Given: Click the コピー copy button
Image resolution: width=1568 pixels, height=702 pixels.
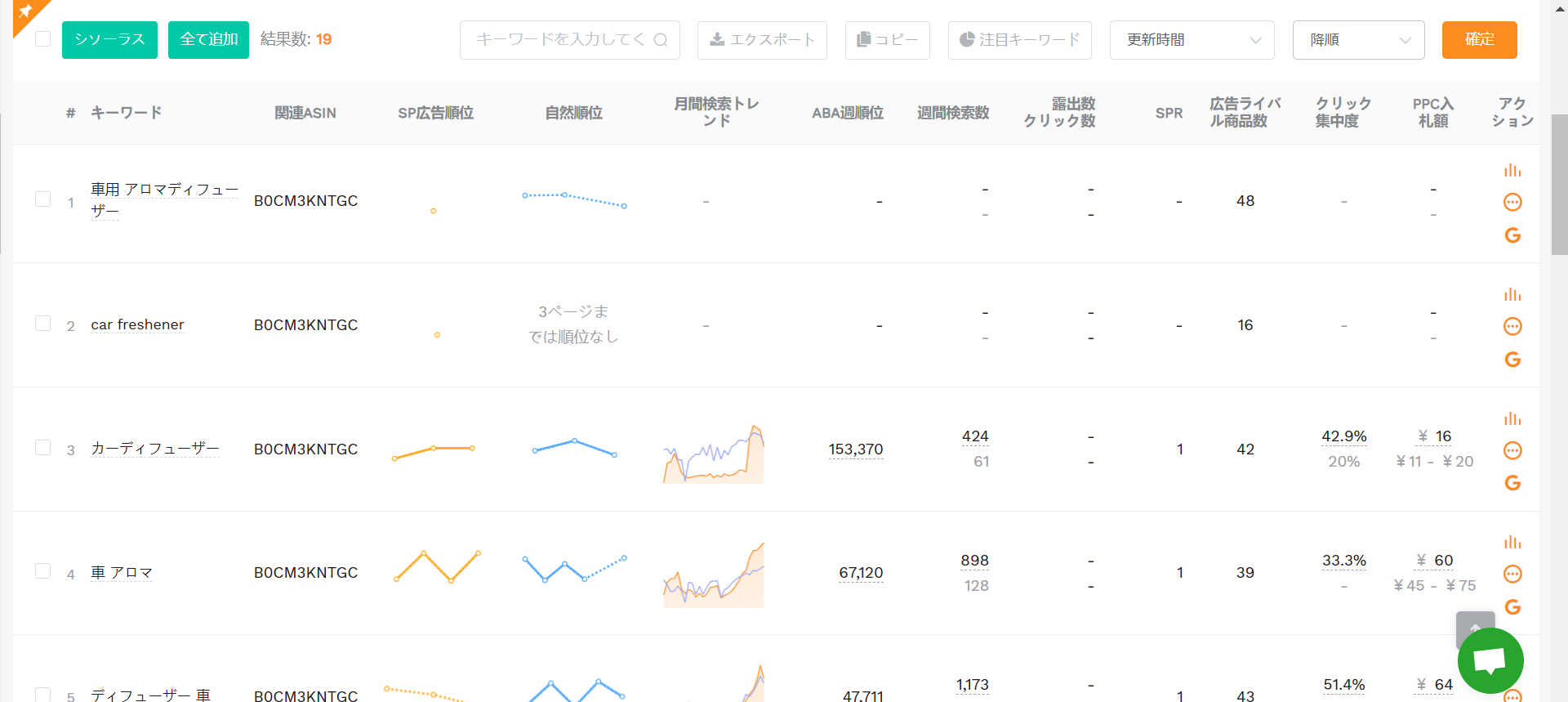Looking at the screenshot, I should tap(887, 40).
